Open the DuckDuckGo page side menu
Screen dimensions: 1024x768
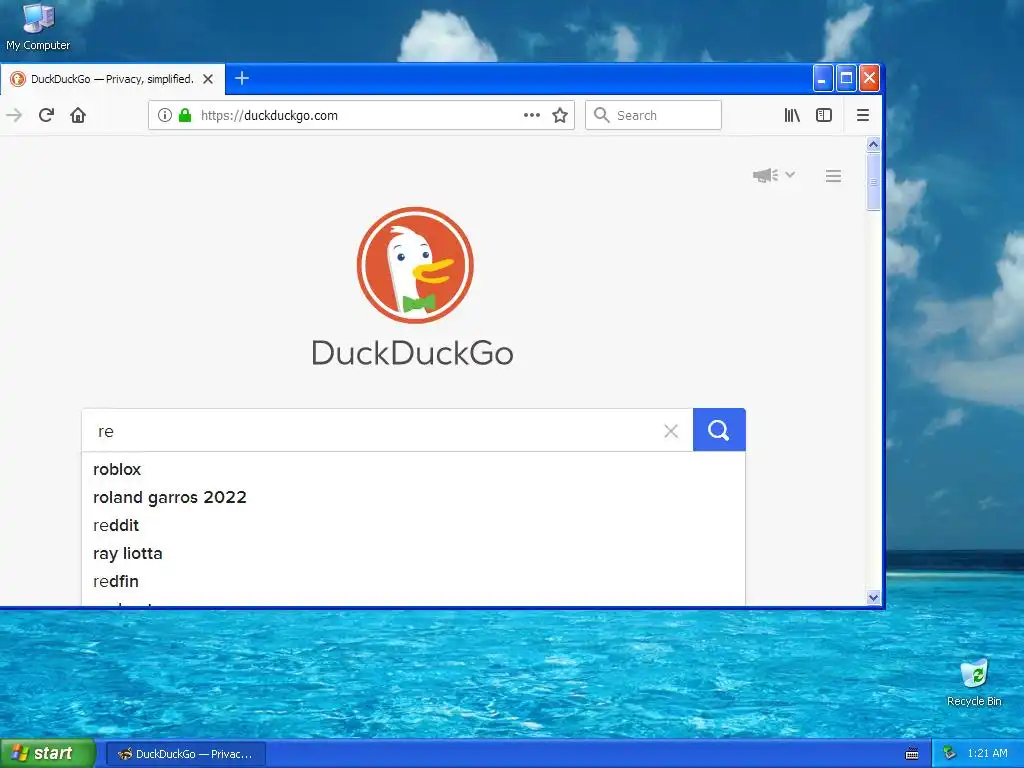(x=833, y=176)
